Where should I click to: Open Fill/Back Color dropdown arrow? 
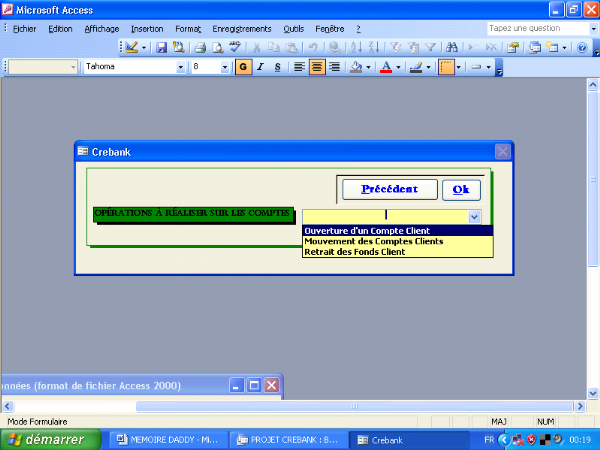(368, 67)
